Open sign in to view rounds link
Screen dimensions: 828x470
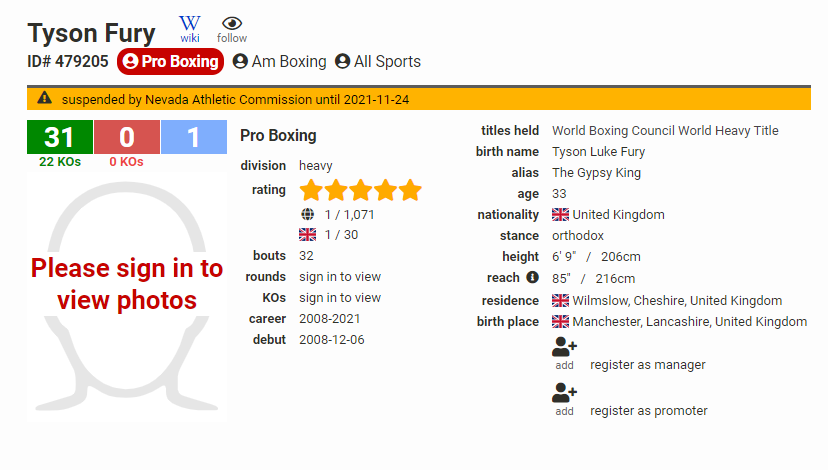point(340,277)
